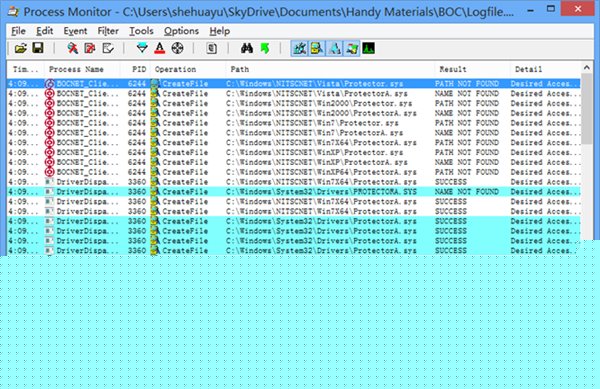Toggle Show Process and Thread Activity icon

click(x=352, y=49)
